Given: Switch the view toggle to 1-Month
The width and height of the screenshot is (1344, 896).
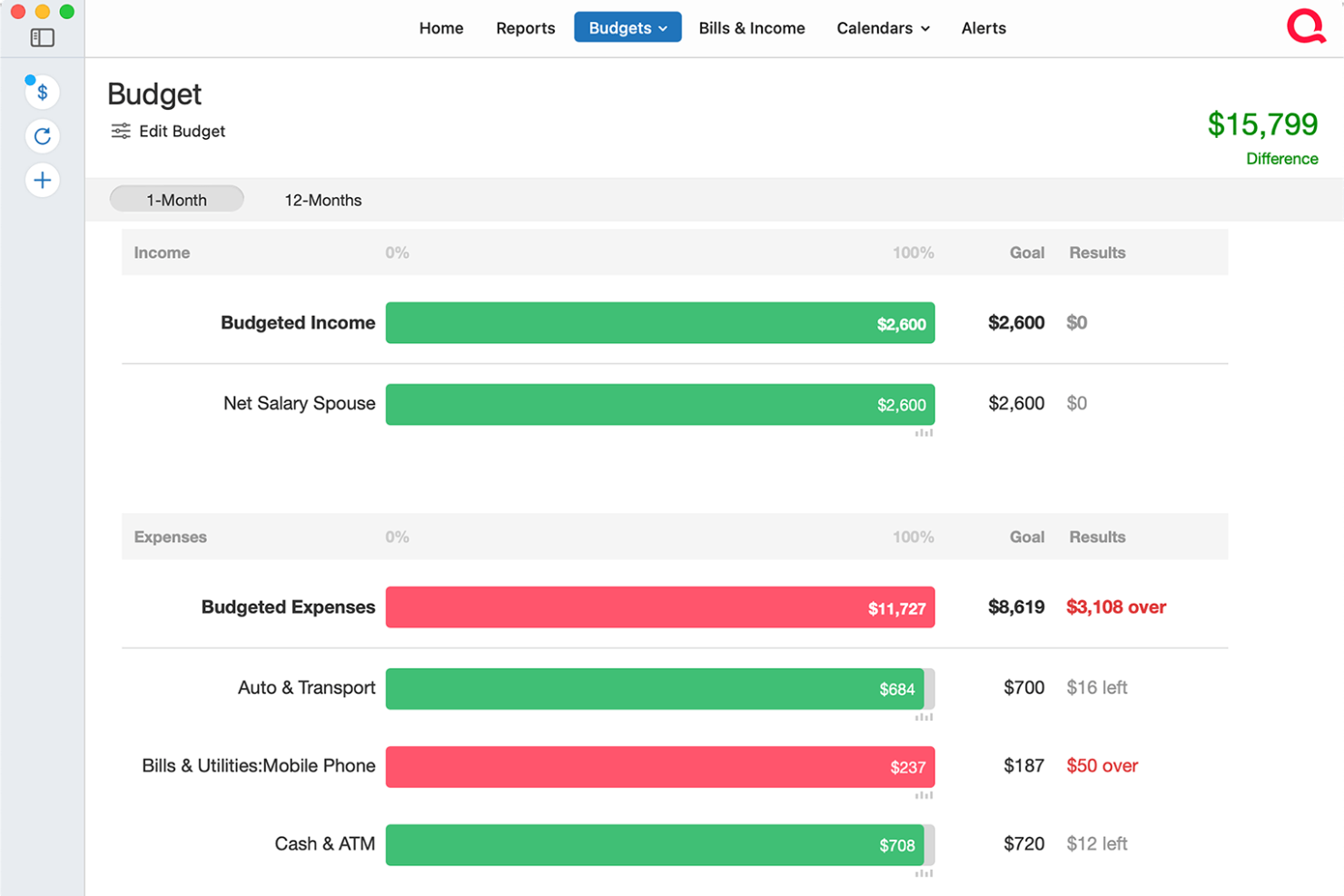Looking at the screenshot, I should pyautogui.click(x=176, y=199).
